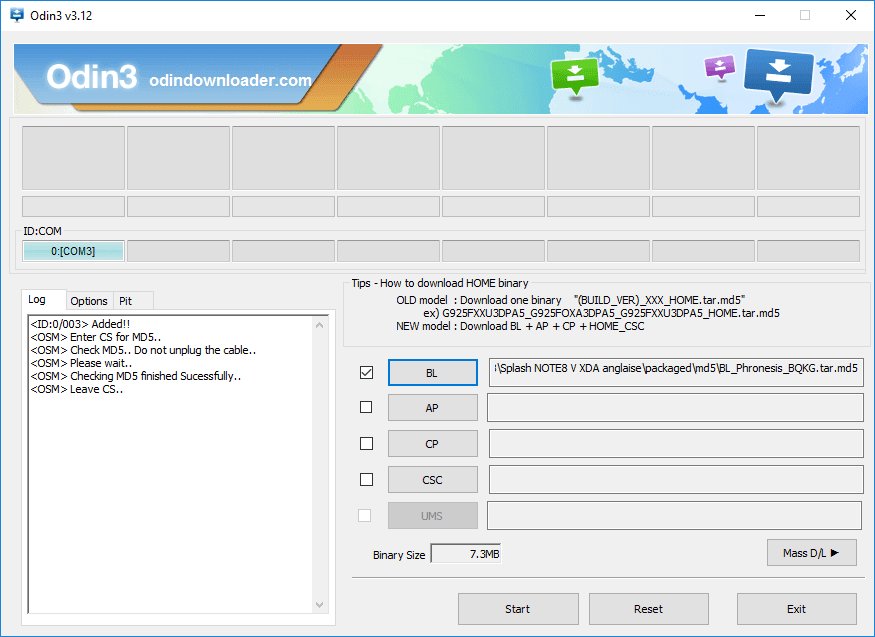
Task: Minimize the Odin3 window
Action: [759, 15]
